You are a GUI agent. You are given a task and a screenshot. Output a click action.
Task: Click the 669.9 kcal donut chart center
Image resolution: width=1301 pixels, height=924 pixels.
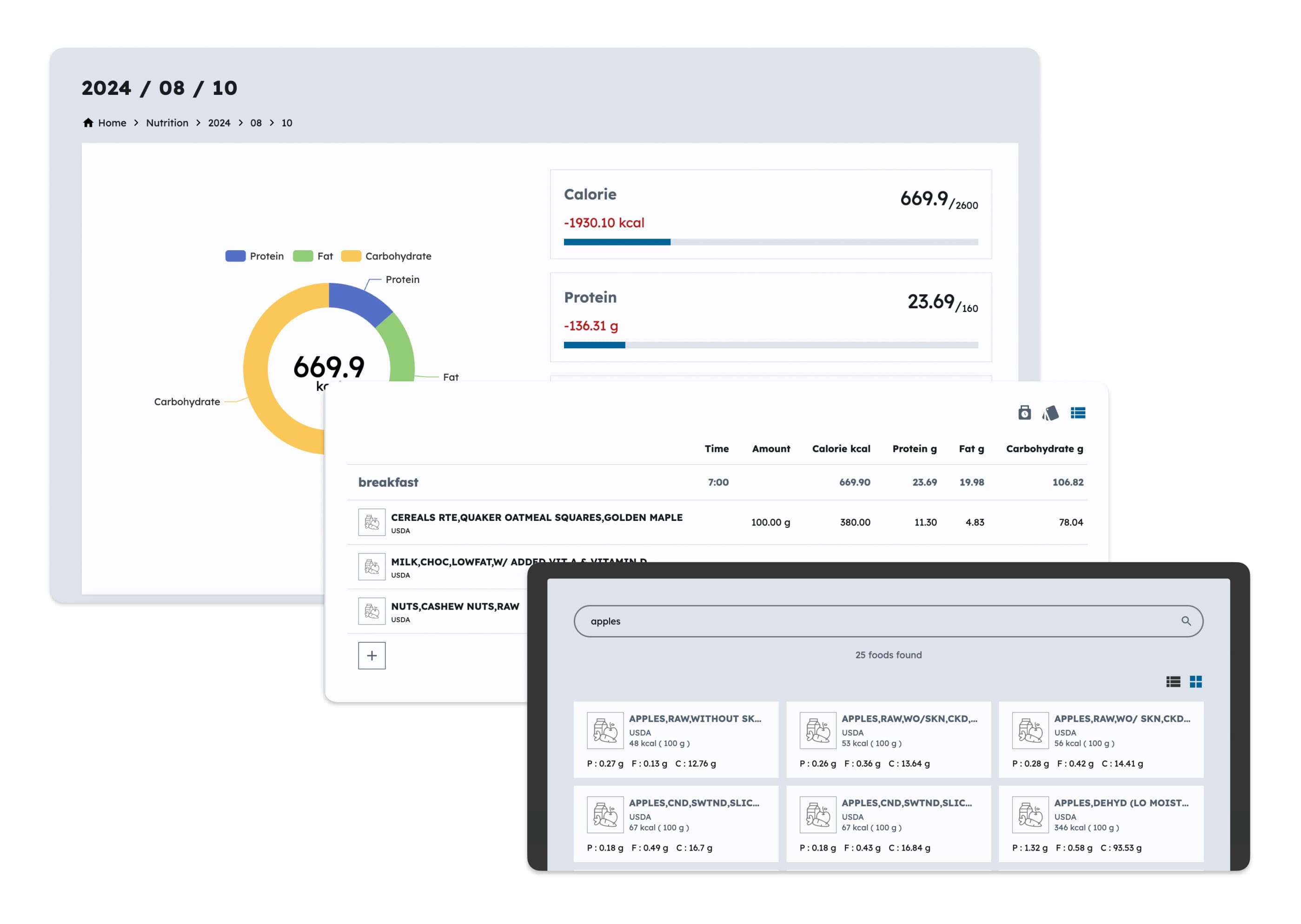(x=328, y=369)
